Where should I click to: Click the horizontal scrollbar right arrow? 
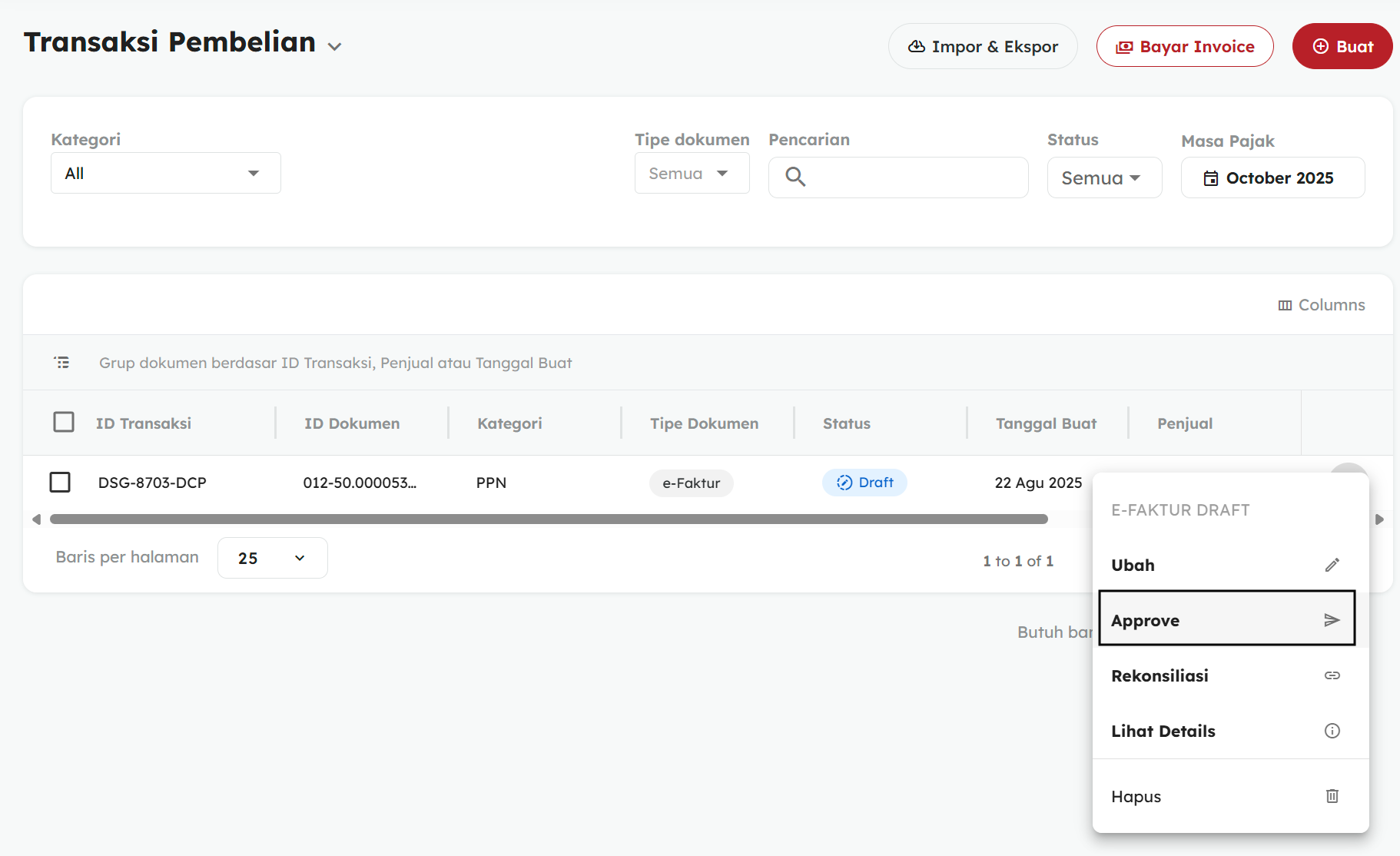point(1379,519)
